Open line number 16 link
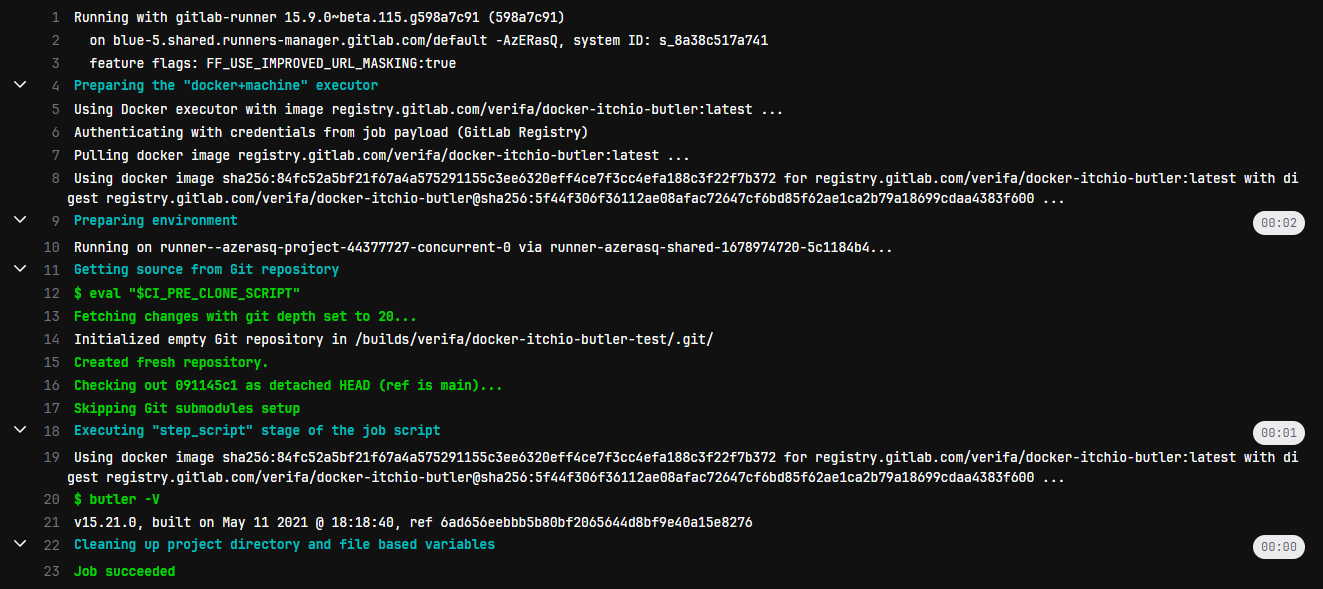The height and width of the screenshot is (589, 1323). click(52, 385)
